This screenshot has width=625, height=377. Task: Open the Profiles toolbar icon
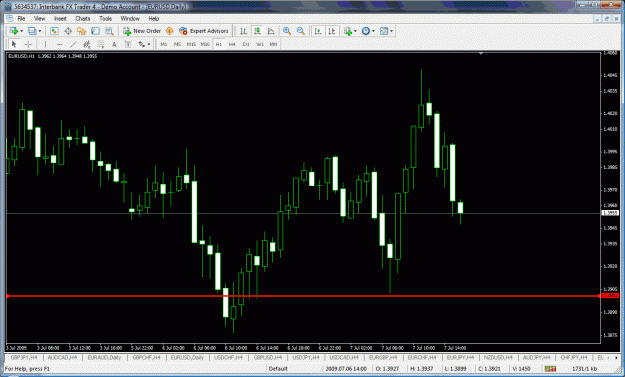tap(32, 31)
